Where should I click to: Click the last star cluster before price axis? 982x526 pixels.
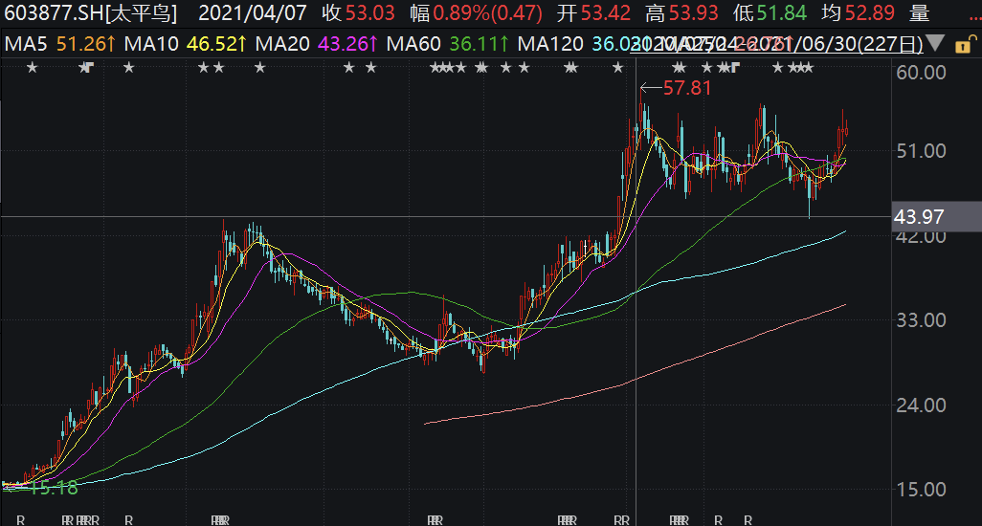click(801, 68)
